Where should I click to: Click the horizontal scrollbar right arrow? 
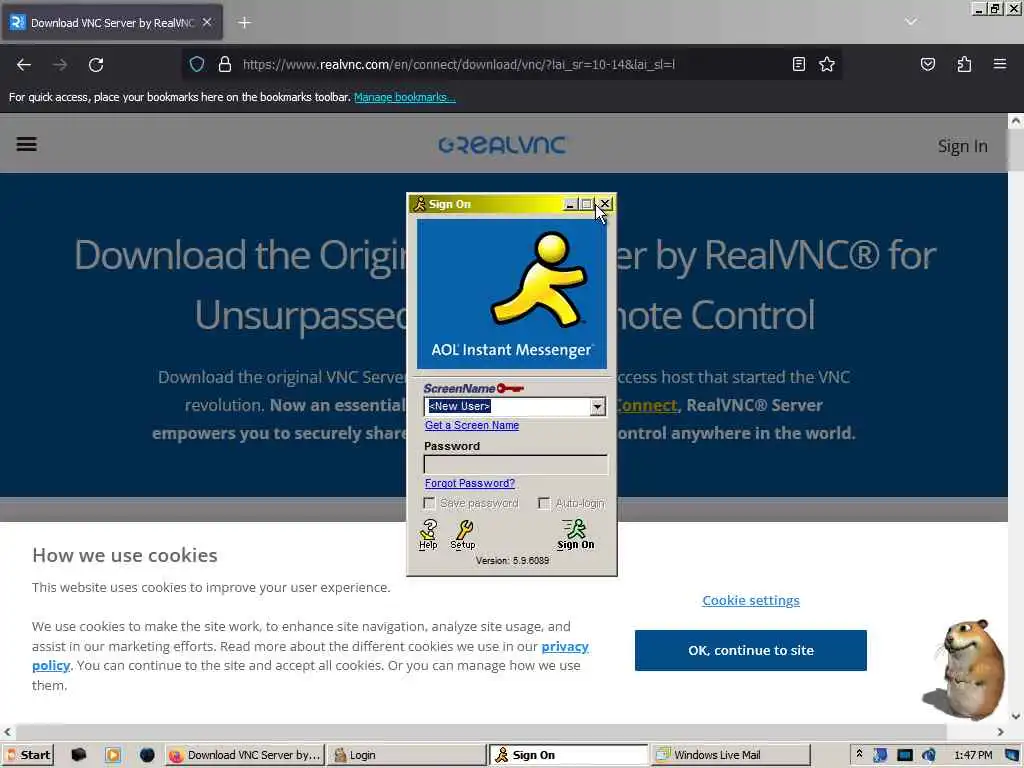point(1000,732)
